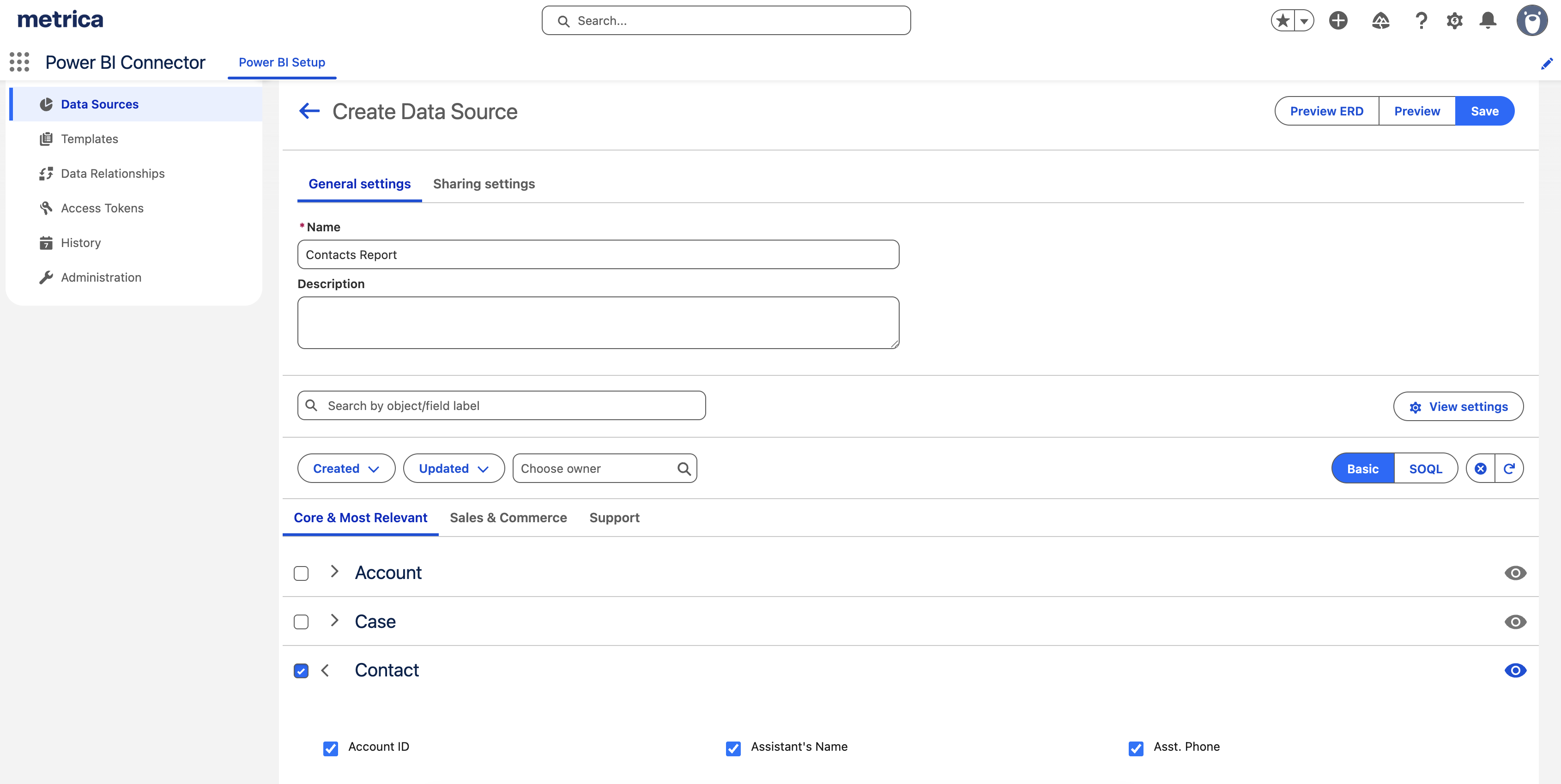Open the app launcher grid icon
This screenshot has height=784, width=1561.
click(19, 62)
